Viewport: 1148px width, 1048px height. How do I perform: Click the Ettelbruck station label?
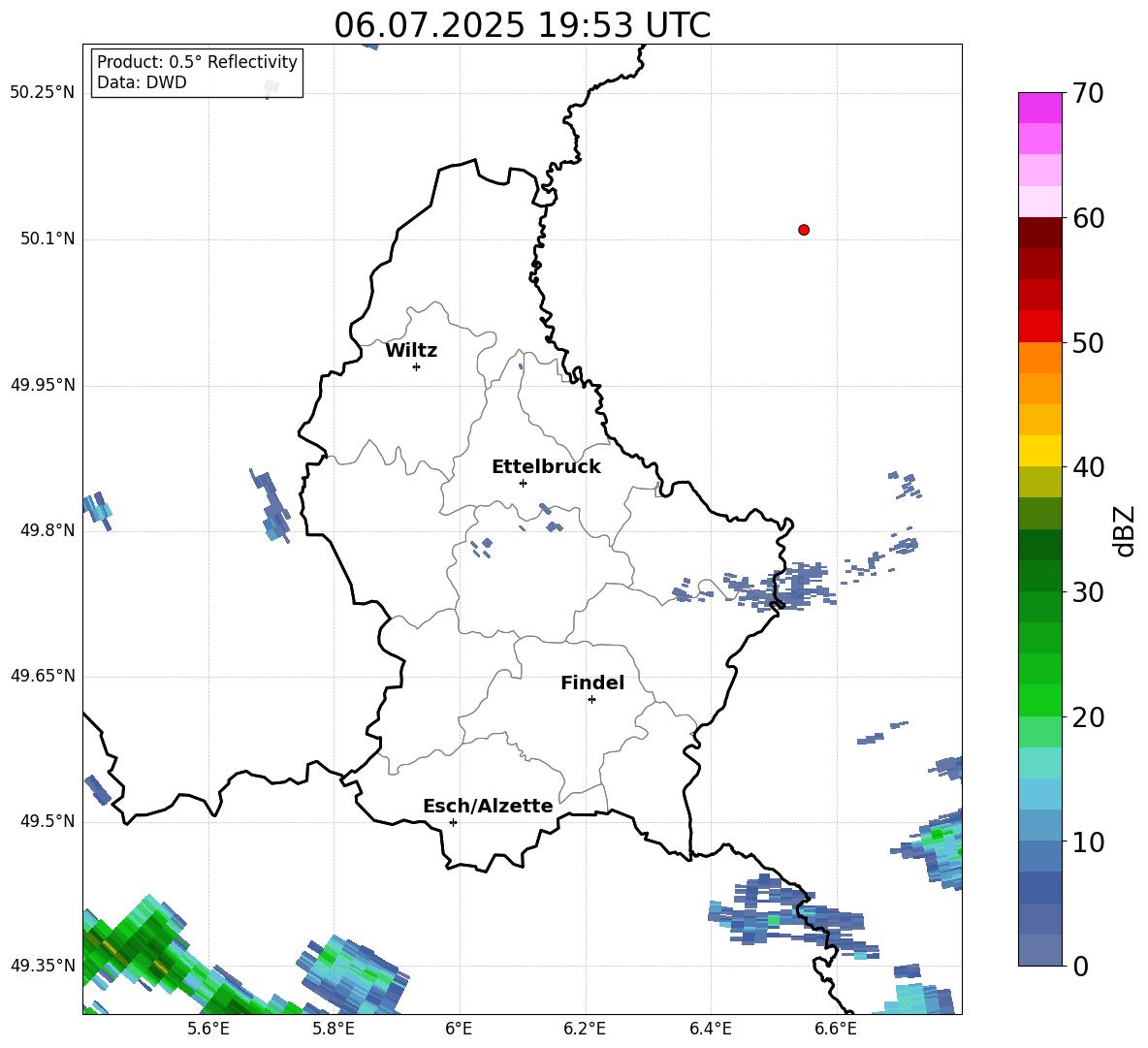tap(546, 467)
